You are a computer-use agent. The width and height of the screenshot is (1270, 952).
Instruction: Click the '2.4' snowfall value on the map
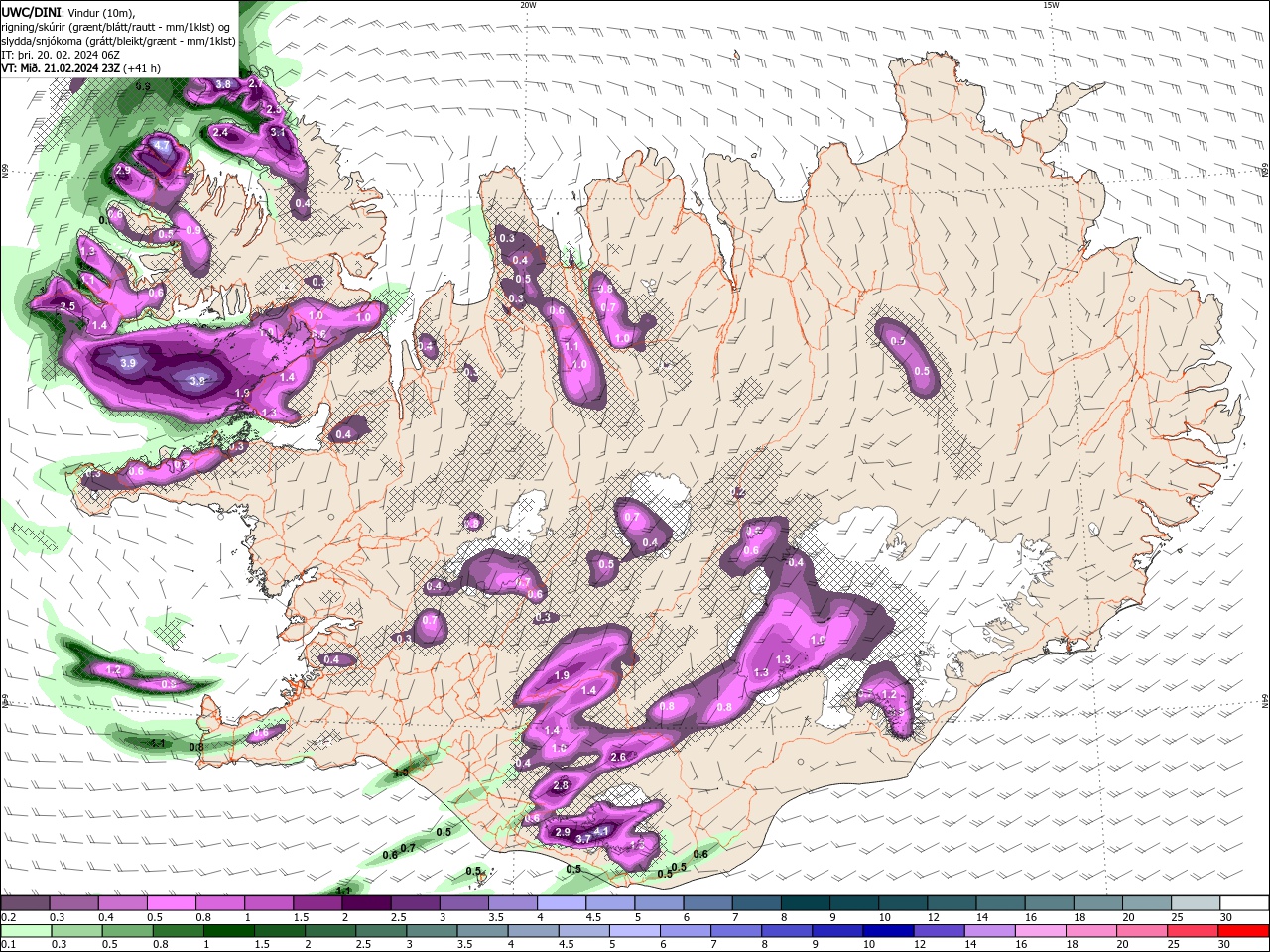click(x=220, y=132)
